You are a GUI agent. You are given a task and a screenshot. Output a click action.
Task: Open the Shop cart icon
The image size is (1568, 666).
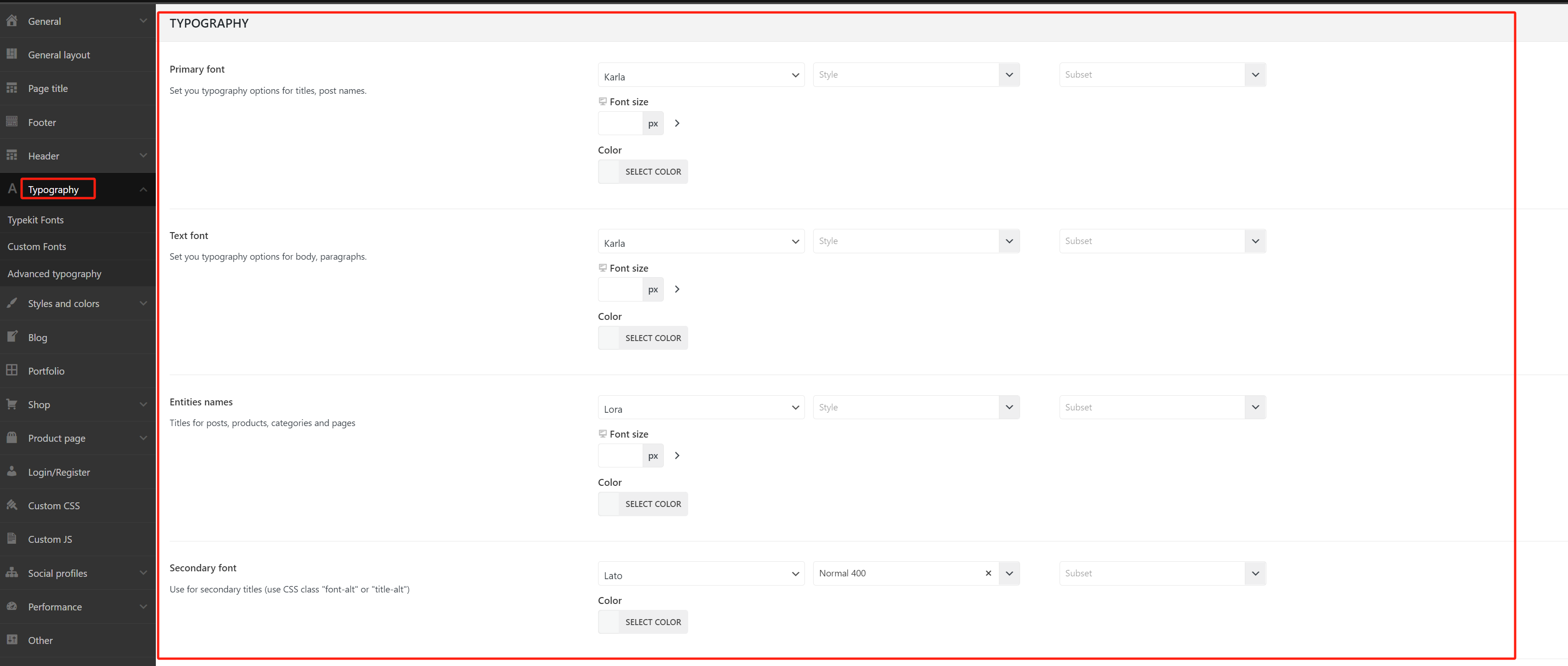click(12, 404)
